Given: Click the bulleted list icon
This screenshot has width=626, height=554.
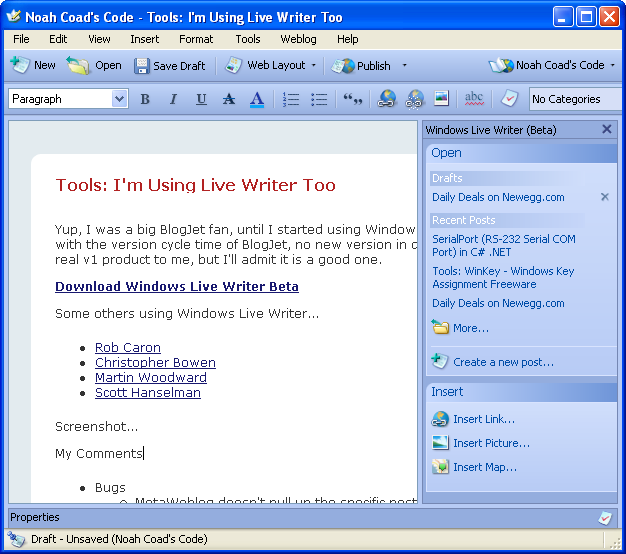Looking at the screenshot, I should tap(319, 99).
